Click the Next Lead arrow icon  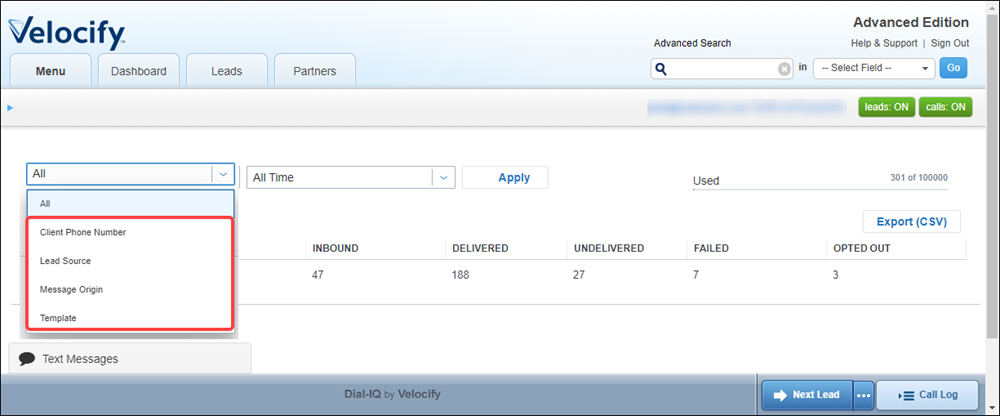(x=780, y=395)
